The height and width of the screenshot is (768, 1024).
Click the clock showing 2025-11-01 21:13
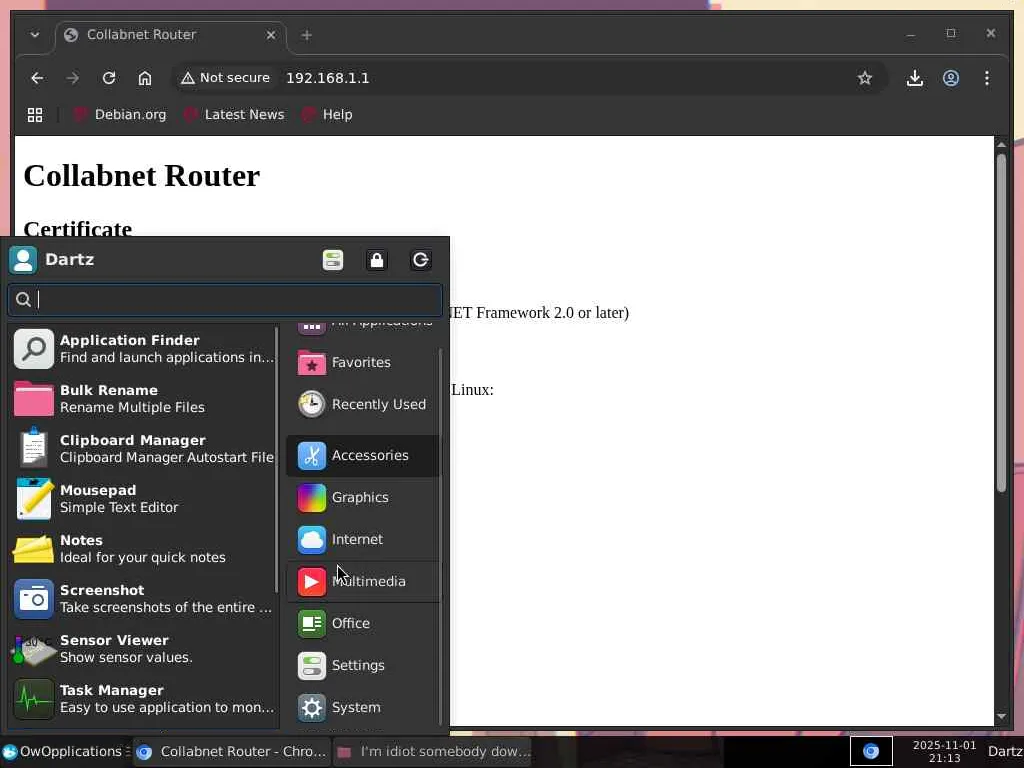pos(944,752)
